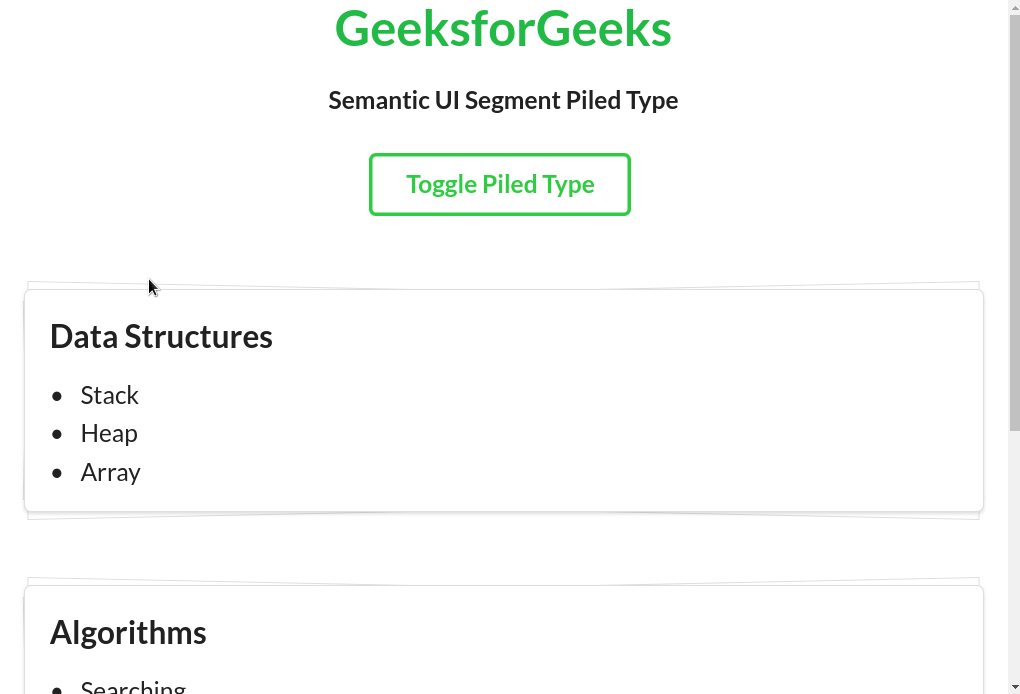This screenshot has width=1020, height=694.
Task: Click the scrollbar track below the thumb
Action: pos(1014,560)
